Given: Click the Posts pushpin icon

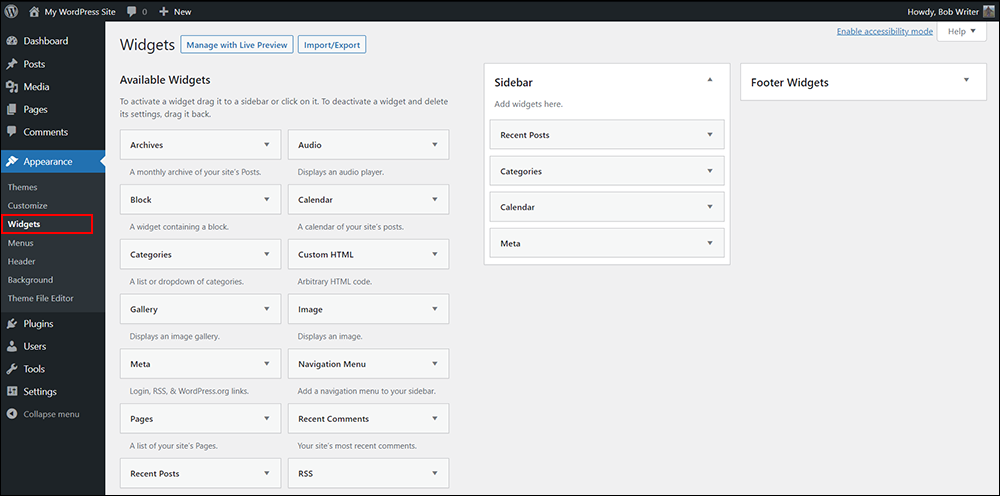Looking at the screenshot, I should (x=11, y=64).
